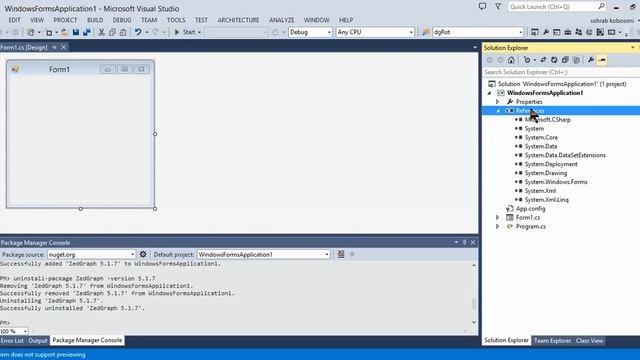Click the Home icon in Solution Explorer
This screenshot has width=640, height=360.
[x=511, y=60]
